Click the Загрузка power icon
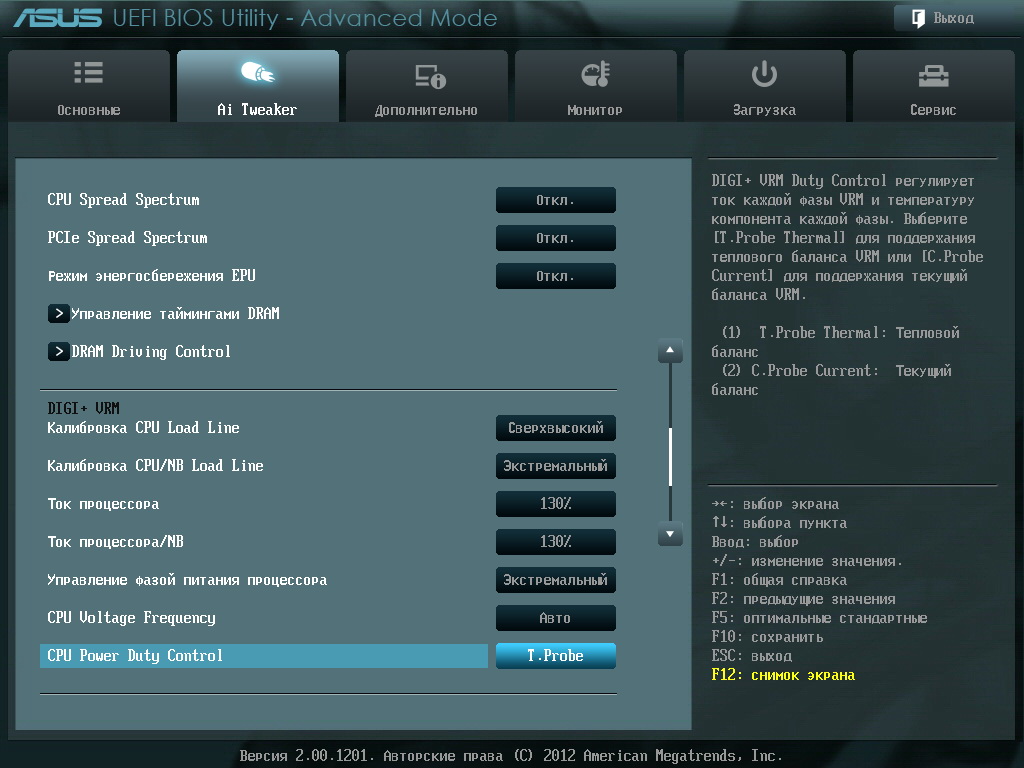 [x=764, y=74]
